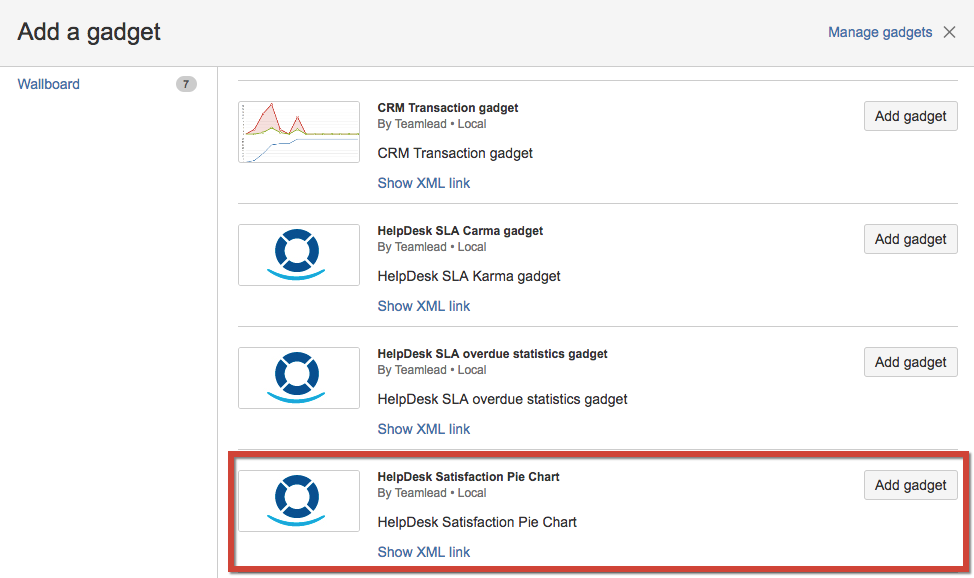Click the Wallboard count badge showing 7
The height and width of the screenshot is (578, 974).
click(186, 84)
